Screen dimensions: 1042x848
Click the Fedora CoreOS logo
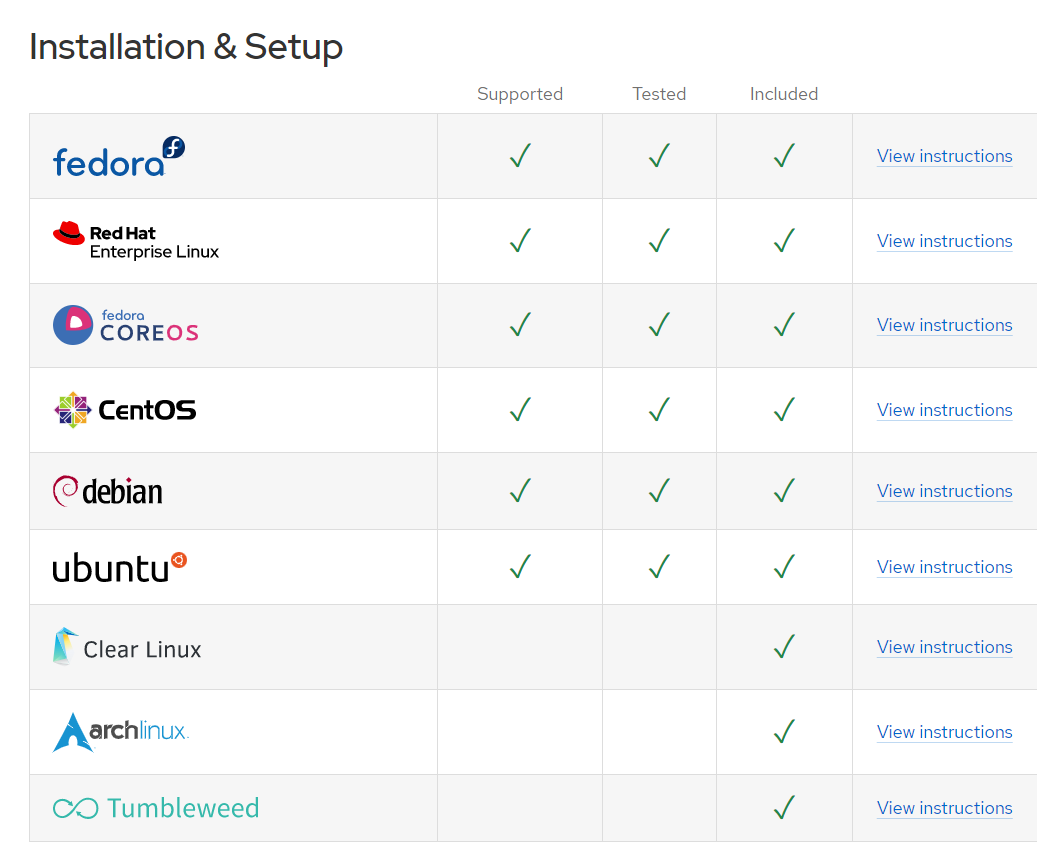[126, 325]
